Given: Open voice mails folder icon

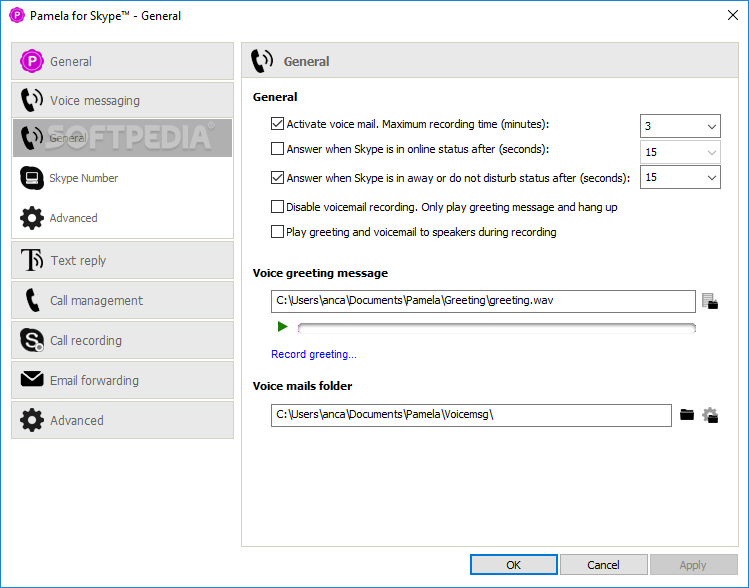Looking at the screenshot, I should click(687, 415).
